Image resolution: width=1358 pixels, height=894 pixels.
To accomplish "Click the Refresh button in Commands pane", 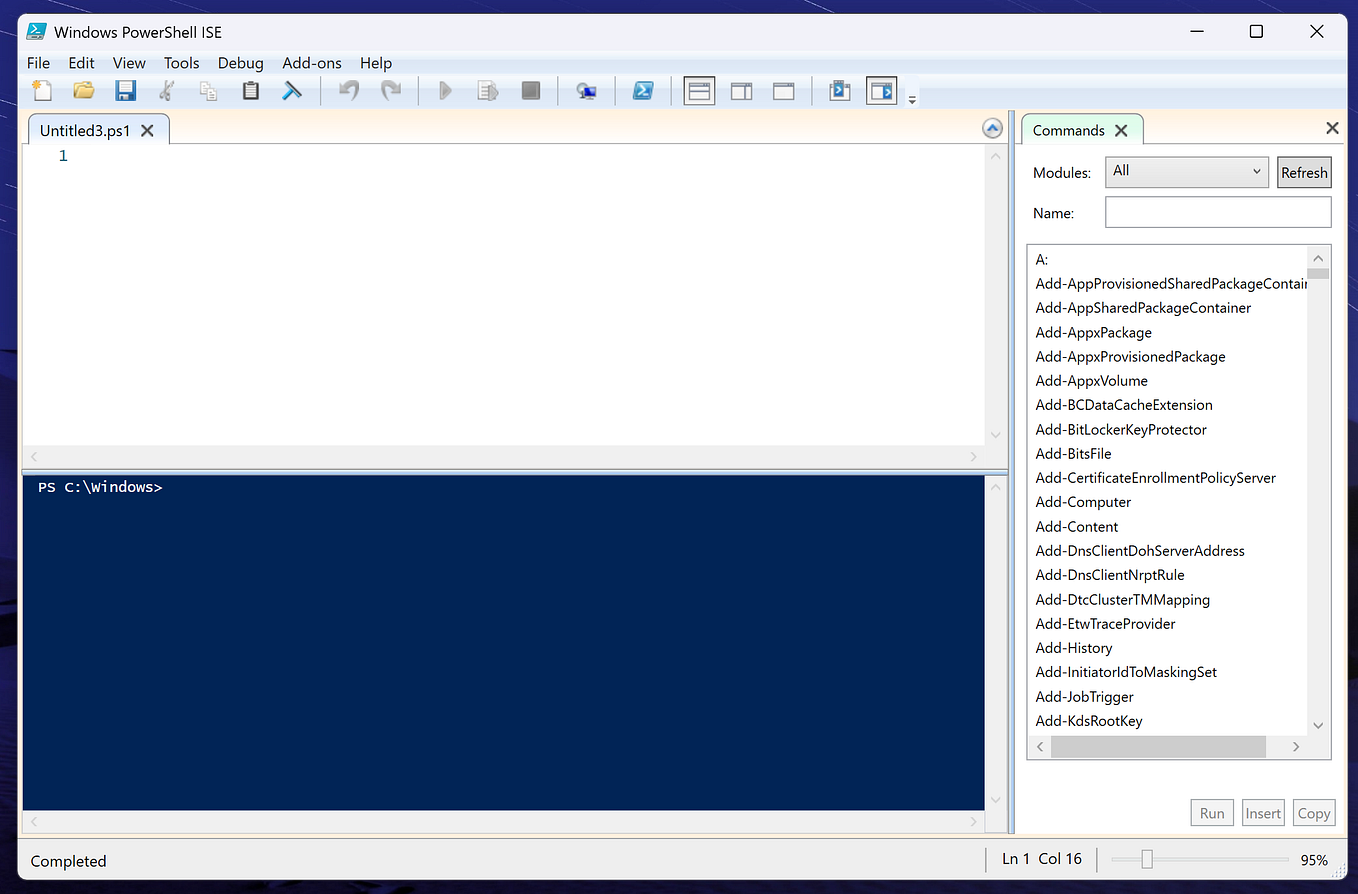I will click(1304, 172).
